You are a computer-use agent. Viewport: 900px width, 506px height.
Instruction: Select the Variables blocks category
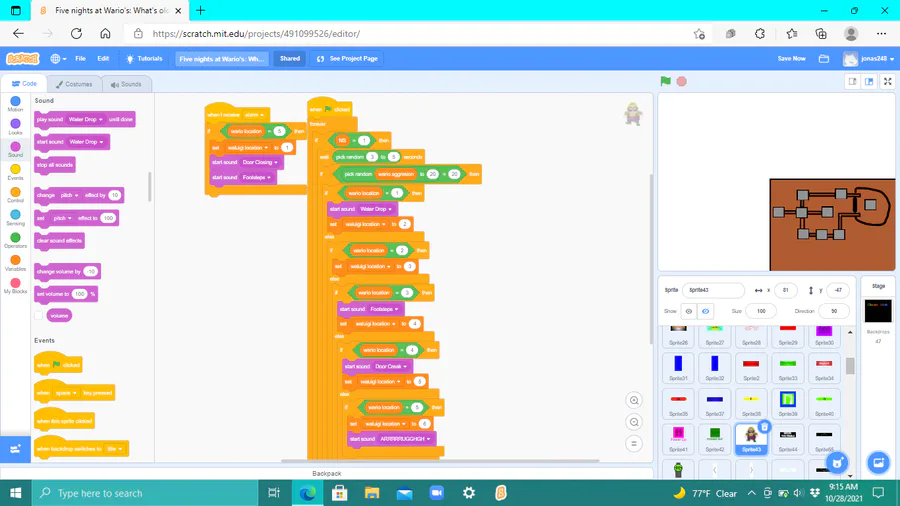(x=15, y=263)
